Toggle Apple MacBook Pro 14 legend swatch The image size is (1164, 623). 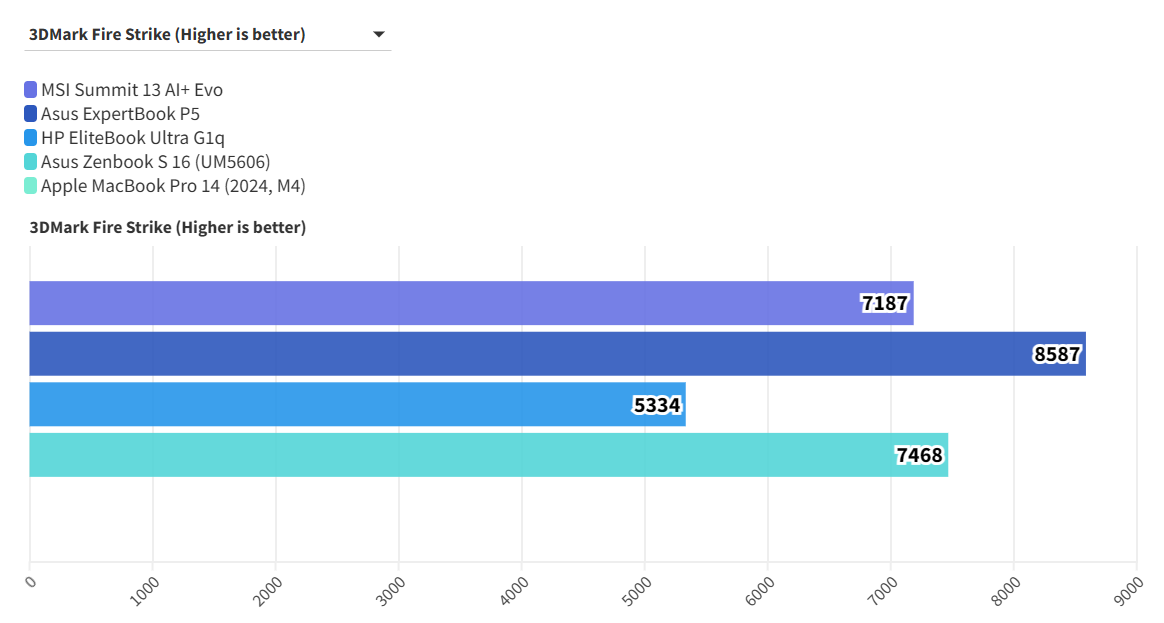(31, 186)
